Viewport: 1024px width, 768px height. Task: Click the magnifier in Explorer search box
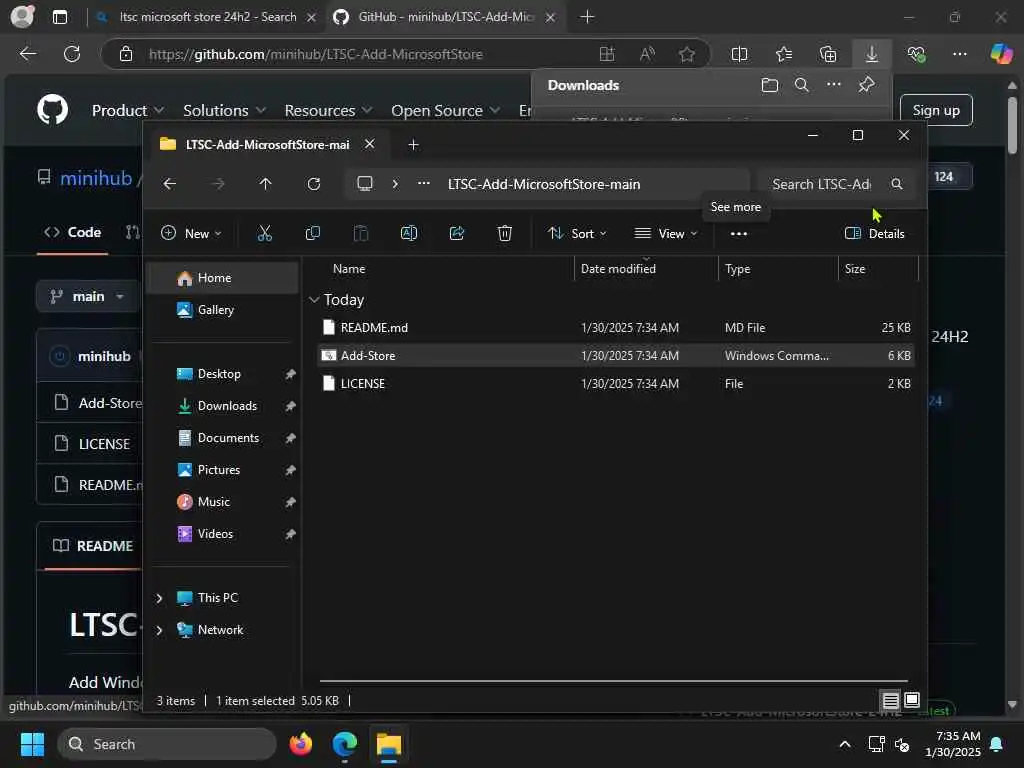pyautogui.click(x=897, y=184)
